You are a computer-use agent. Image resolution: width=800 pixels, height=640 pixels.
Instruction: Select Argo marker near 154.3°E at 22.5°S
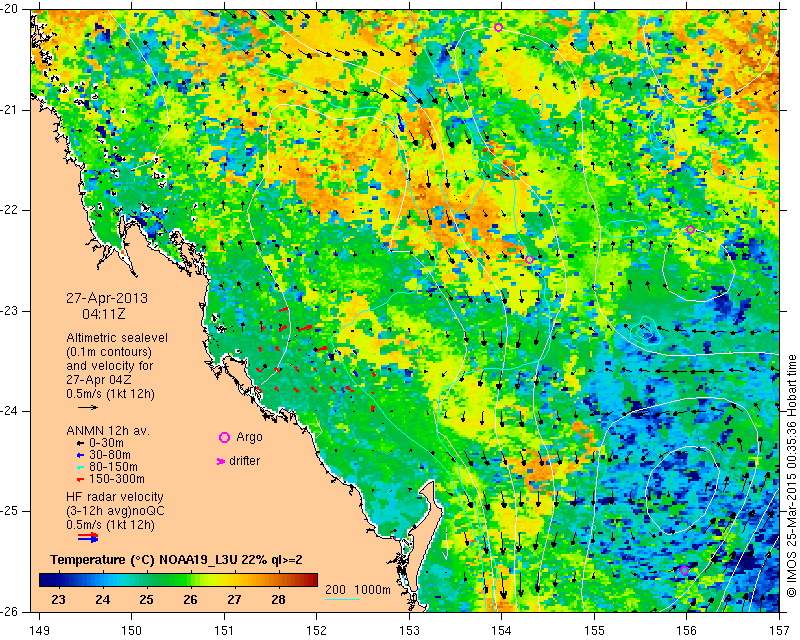point(530,260)
